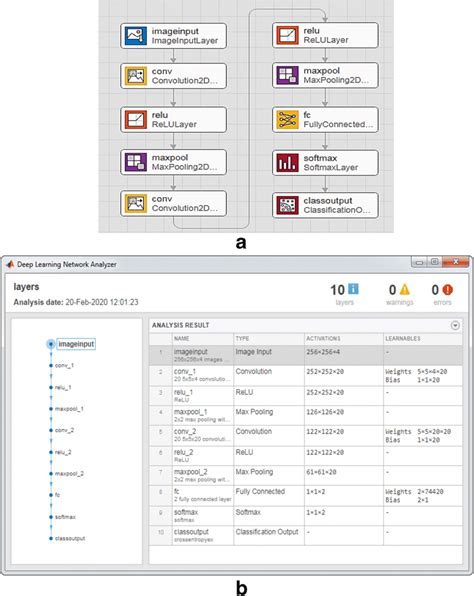Select the imageinput node in the graph
Viewport: 474px width, 596px height.
(x=76, y=344)
